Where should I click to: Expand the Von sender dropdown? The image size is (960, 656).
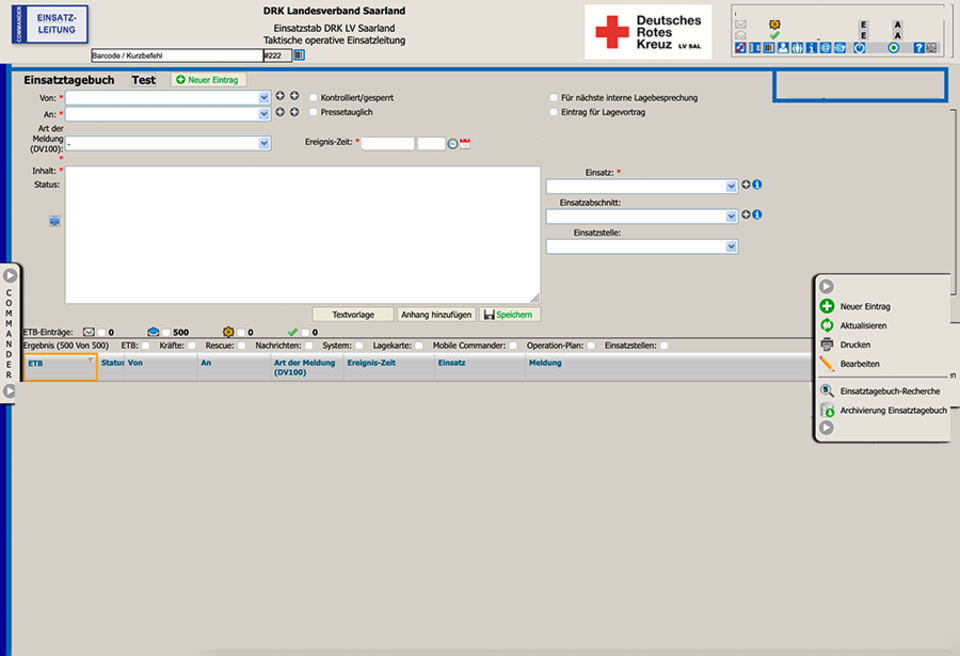tap(264, 98)
